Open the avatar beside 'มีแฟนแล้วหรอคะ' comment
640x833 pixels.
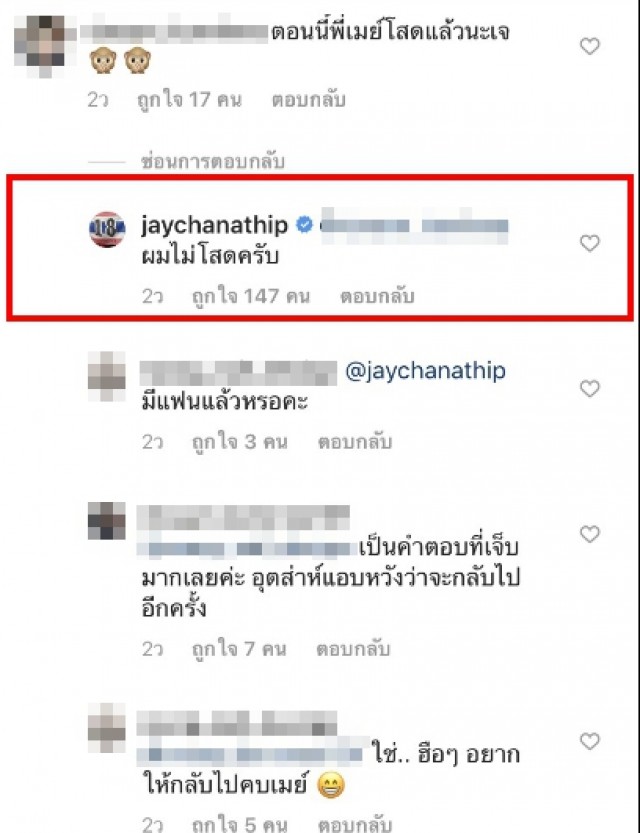click(x=107, y=376)
